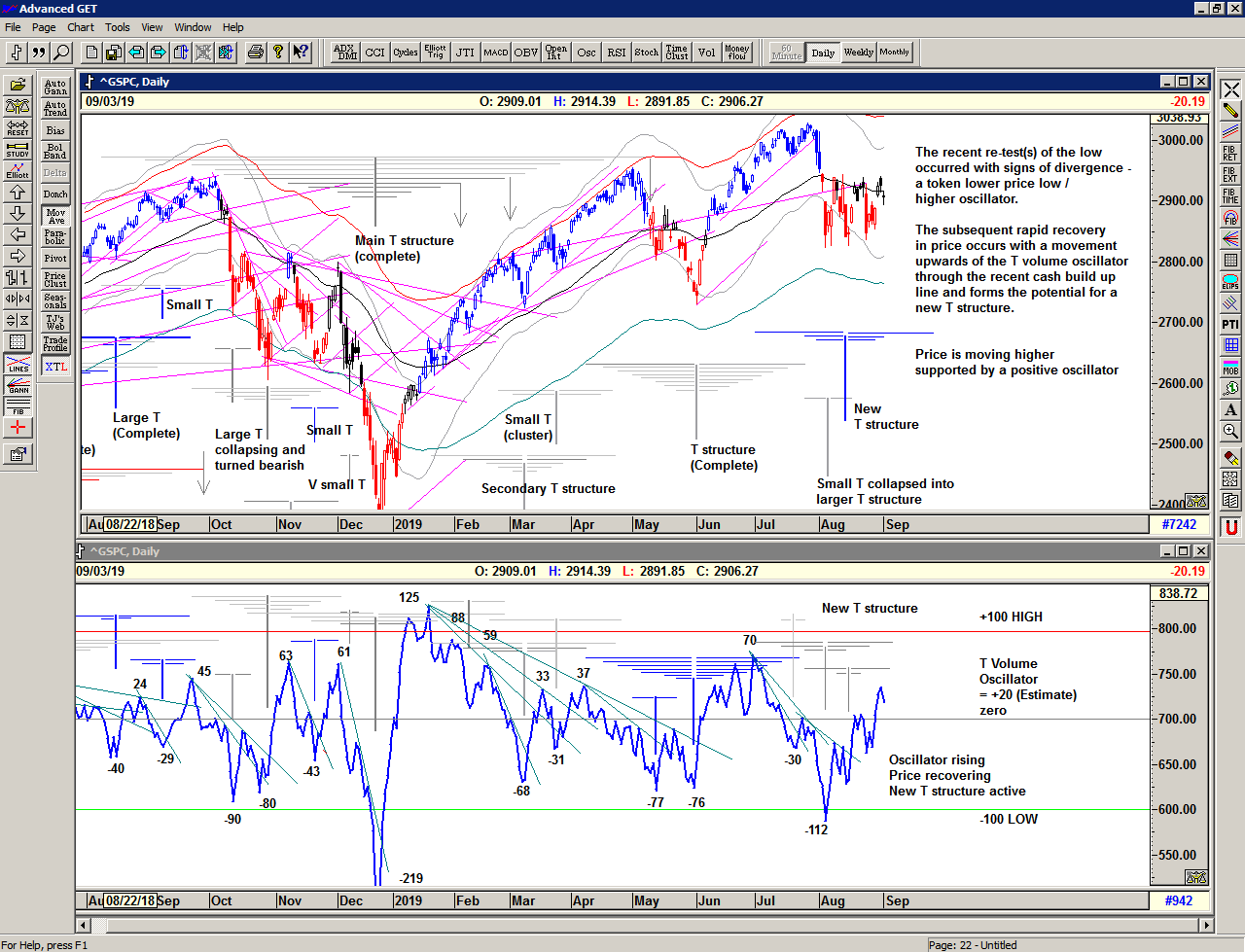Click the magnifying glass search icon
1245x952 pixels.
(x=61, y=53)
